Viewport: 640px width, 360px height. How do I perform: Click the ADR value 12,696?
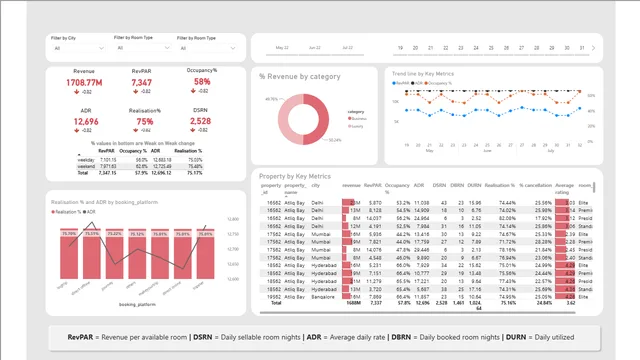86,121
